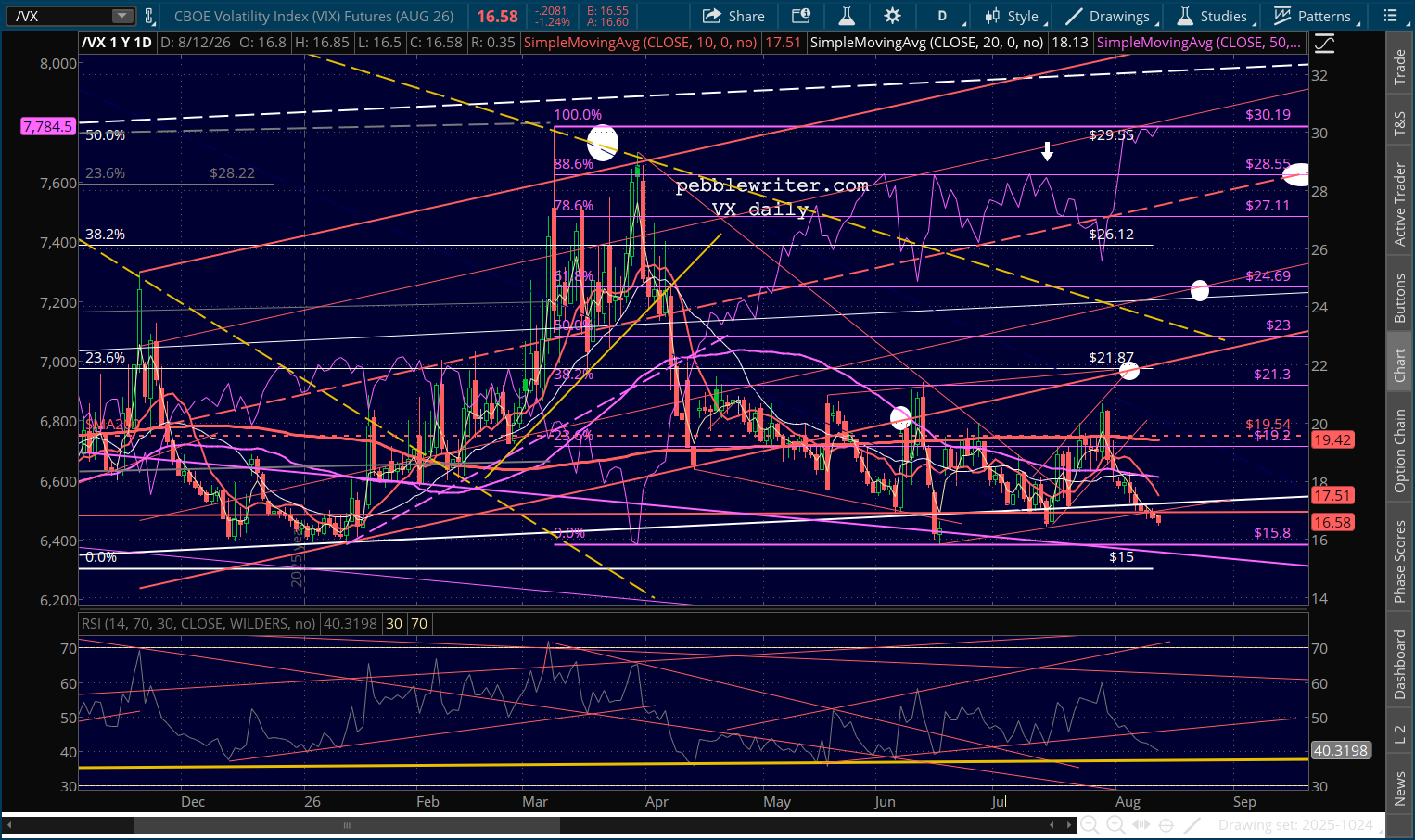Click the 19.42 price bubble on right axis

pos(1332,440)
